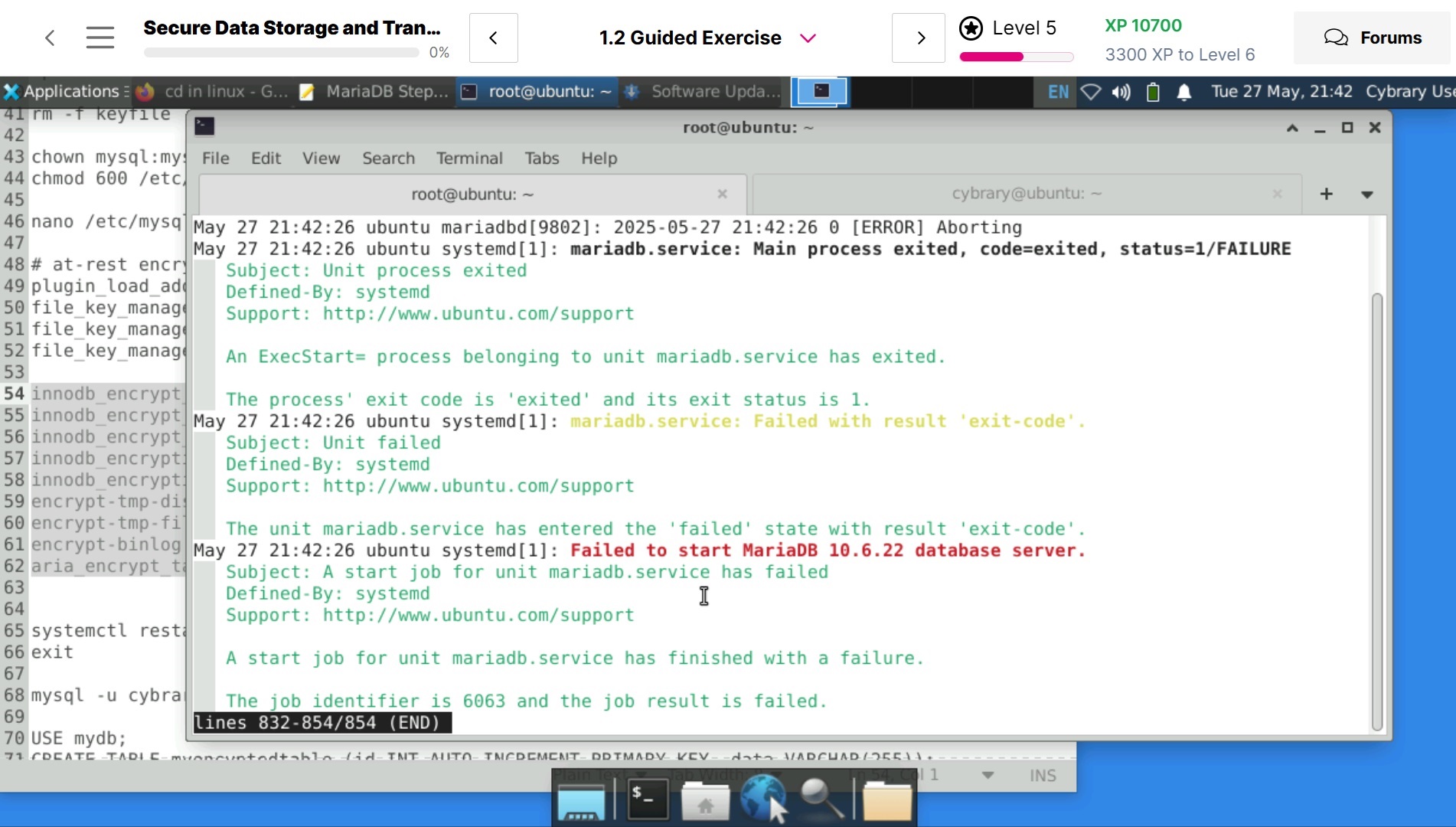Open the Files folder dock icon
The image size is (1456, 827).
click(x=887, y=801)
